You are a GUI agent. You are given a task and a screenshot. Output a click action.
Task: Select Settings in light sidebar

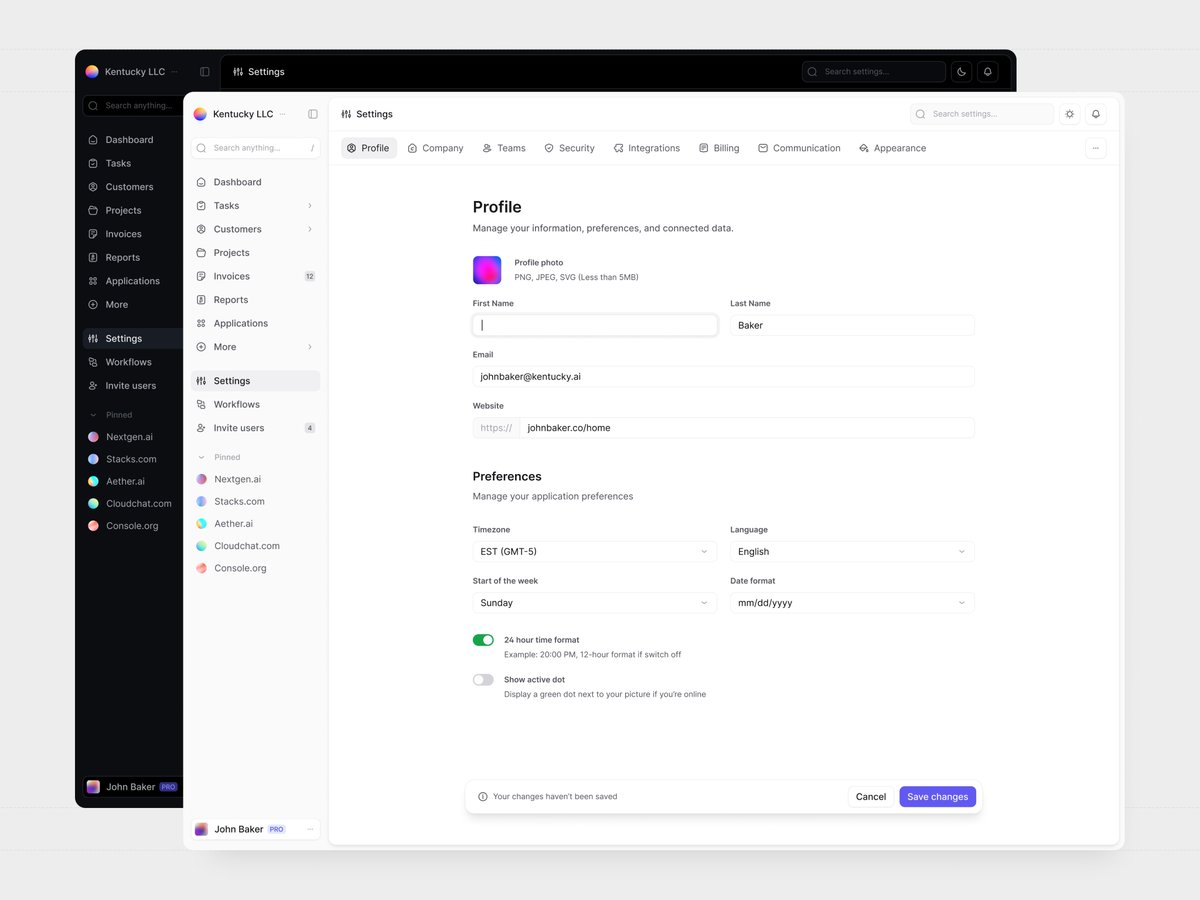click(x=255, y=381)
